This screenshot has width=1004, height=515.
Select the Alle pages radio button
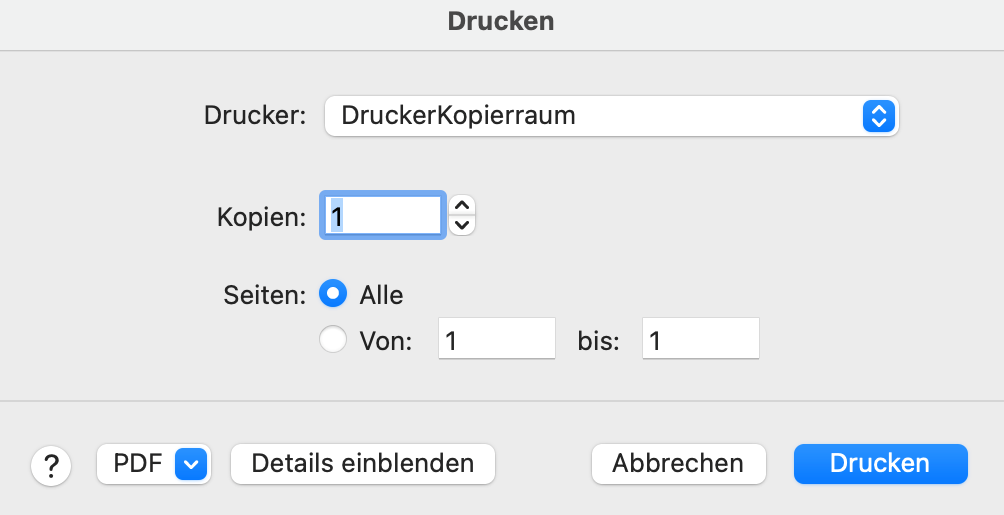[x=333, y=294]
